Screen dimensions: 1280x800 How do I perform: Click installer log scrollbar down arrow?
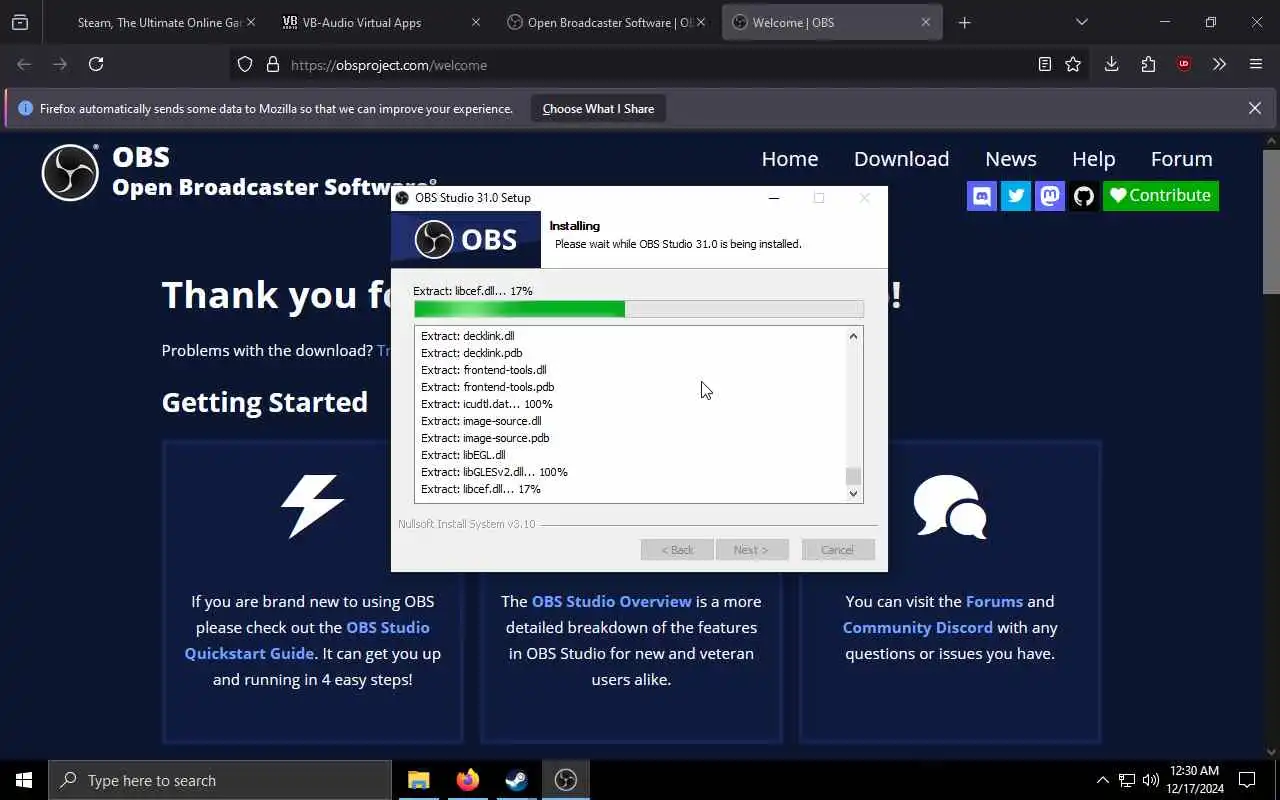tap(853, 493)
